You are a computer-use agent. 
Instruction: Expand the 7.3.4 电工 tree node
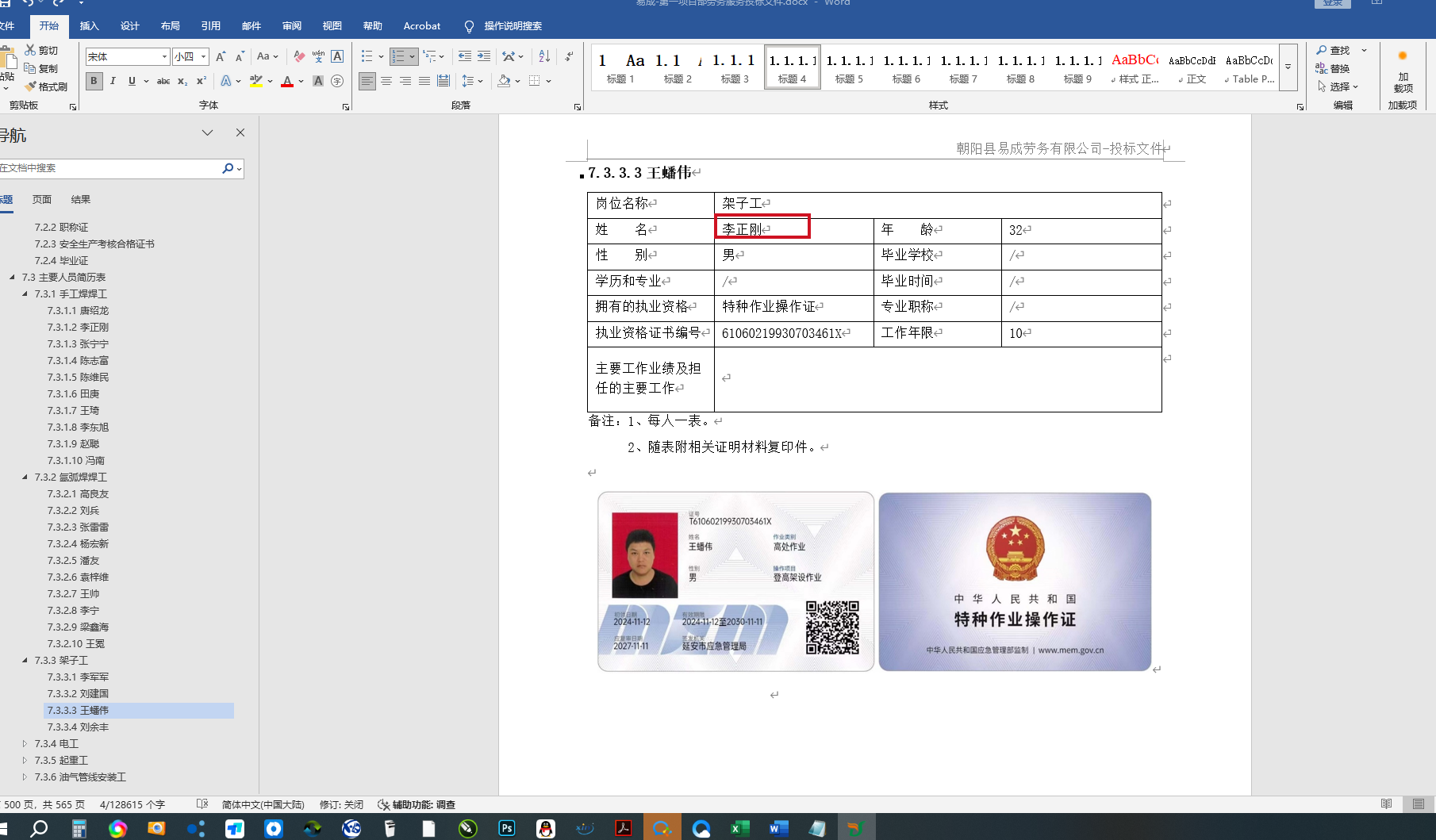pos(25,743)
